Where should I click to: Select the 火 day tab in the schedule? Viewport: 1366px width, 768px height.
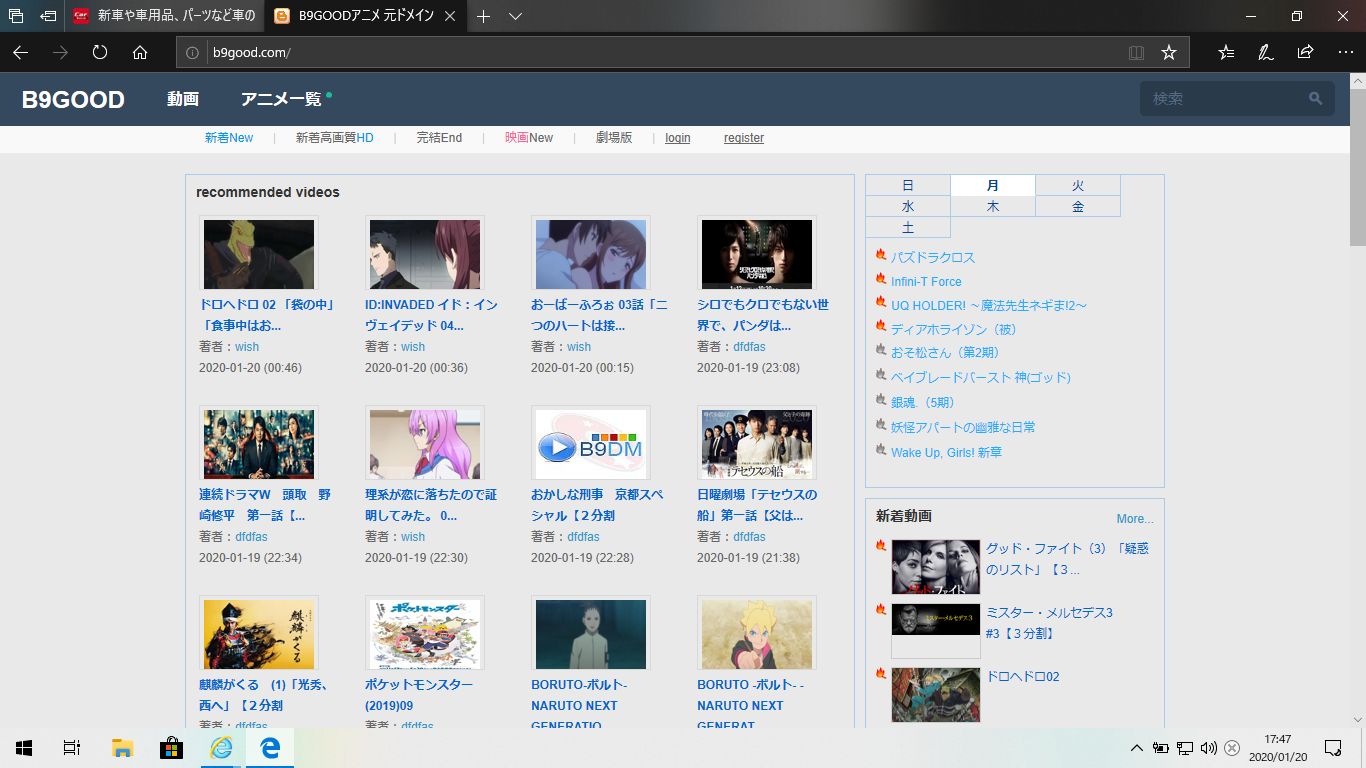tap(1077, 185)
